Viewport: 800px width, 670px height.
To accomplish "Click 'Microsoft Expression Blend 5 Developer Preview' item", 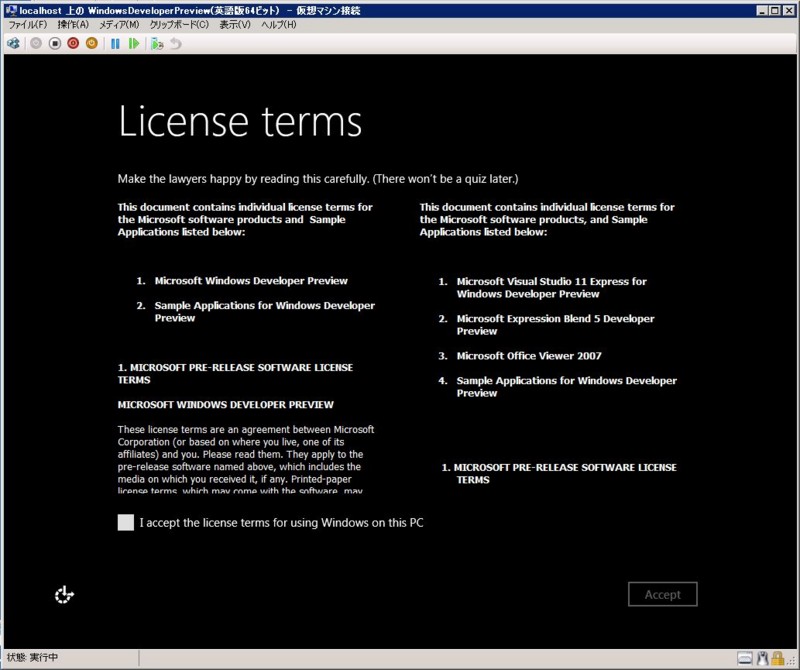I will [x=555, y=325].
